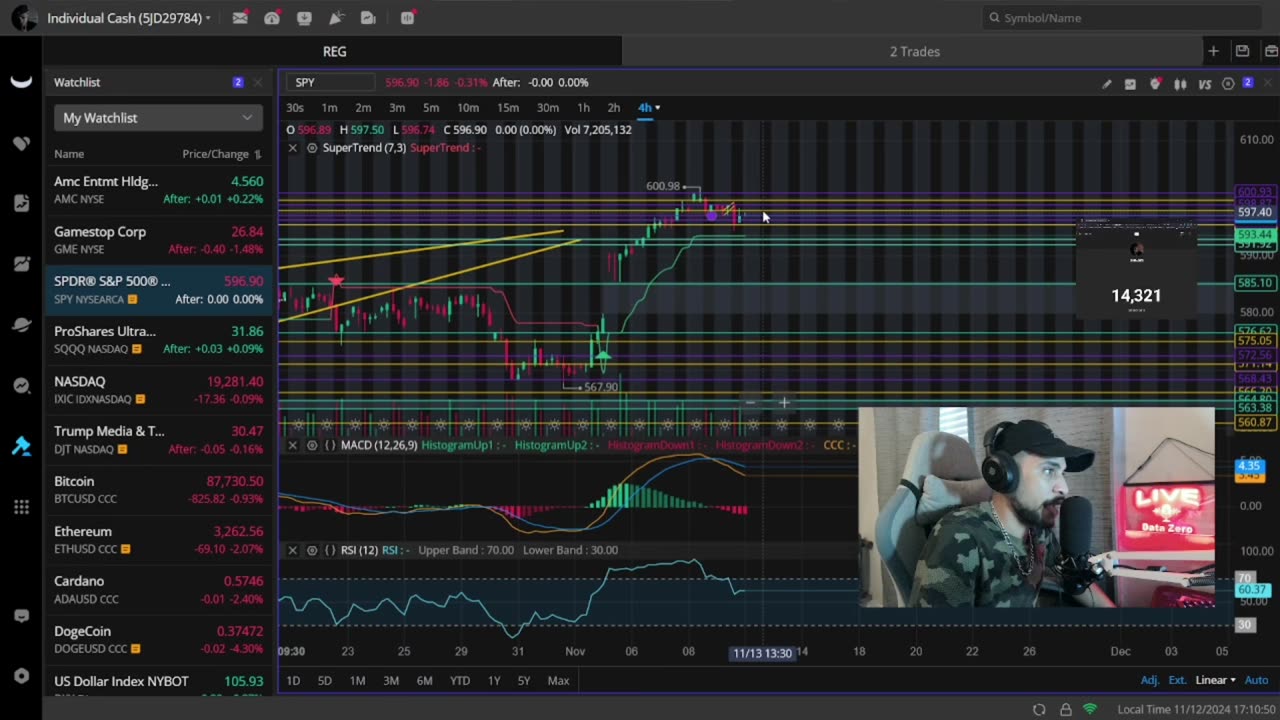Screen dimensions: 1280x720
Task: Open the alert lightbulb icon above chart
Action: [1155, 84]
